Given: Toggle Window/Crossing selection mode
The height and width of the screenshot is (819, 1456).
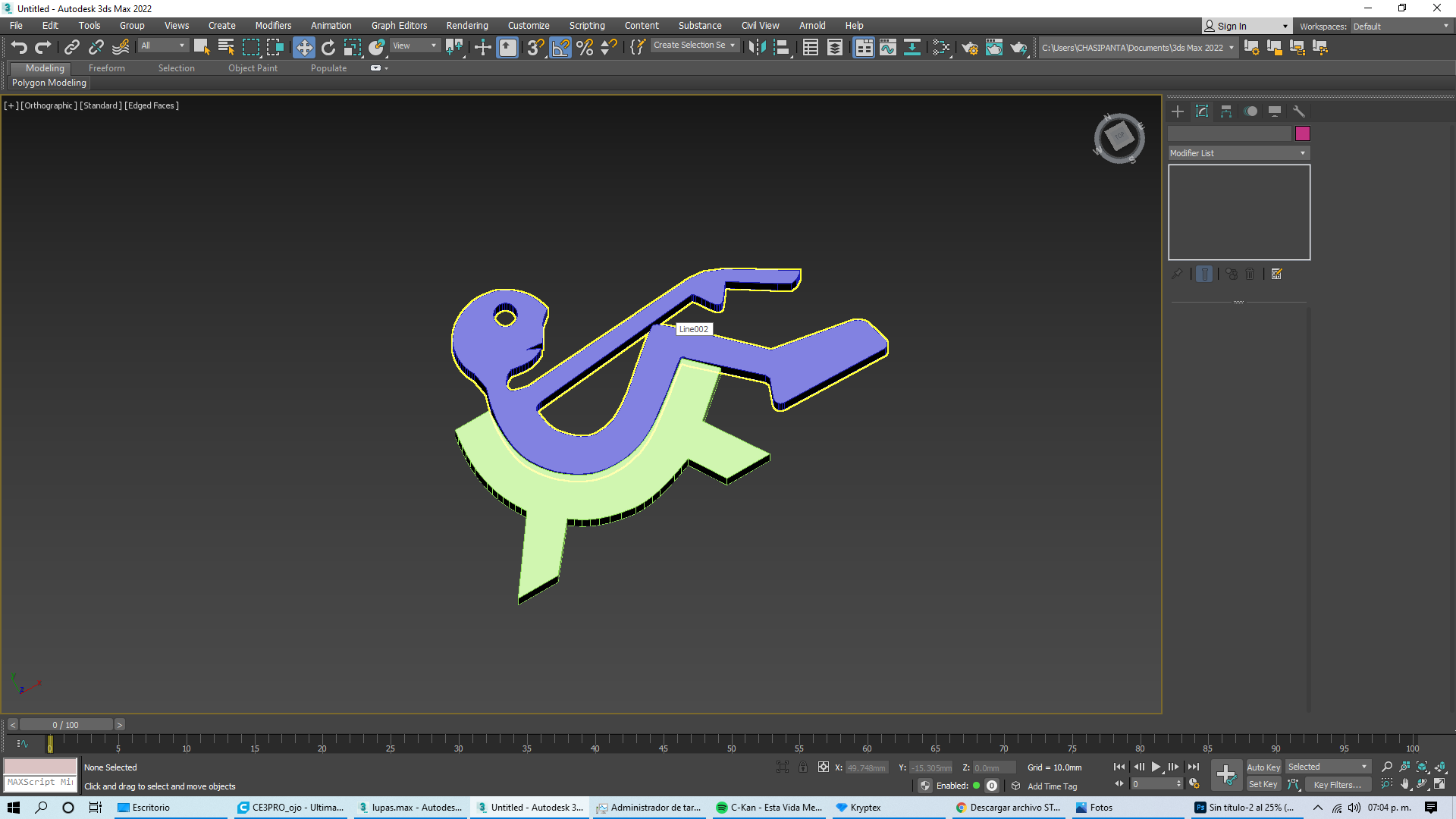Looking at the screenshot, I should [x=275, y=48].
